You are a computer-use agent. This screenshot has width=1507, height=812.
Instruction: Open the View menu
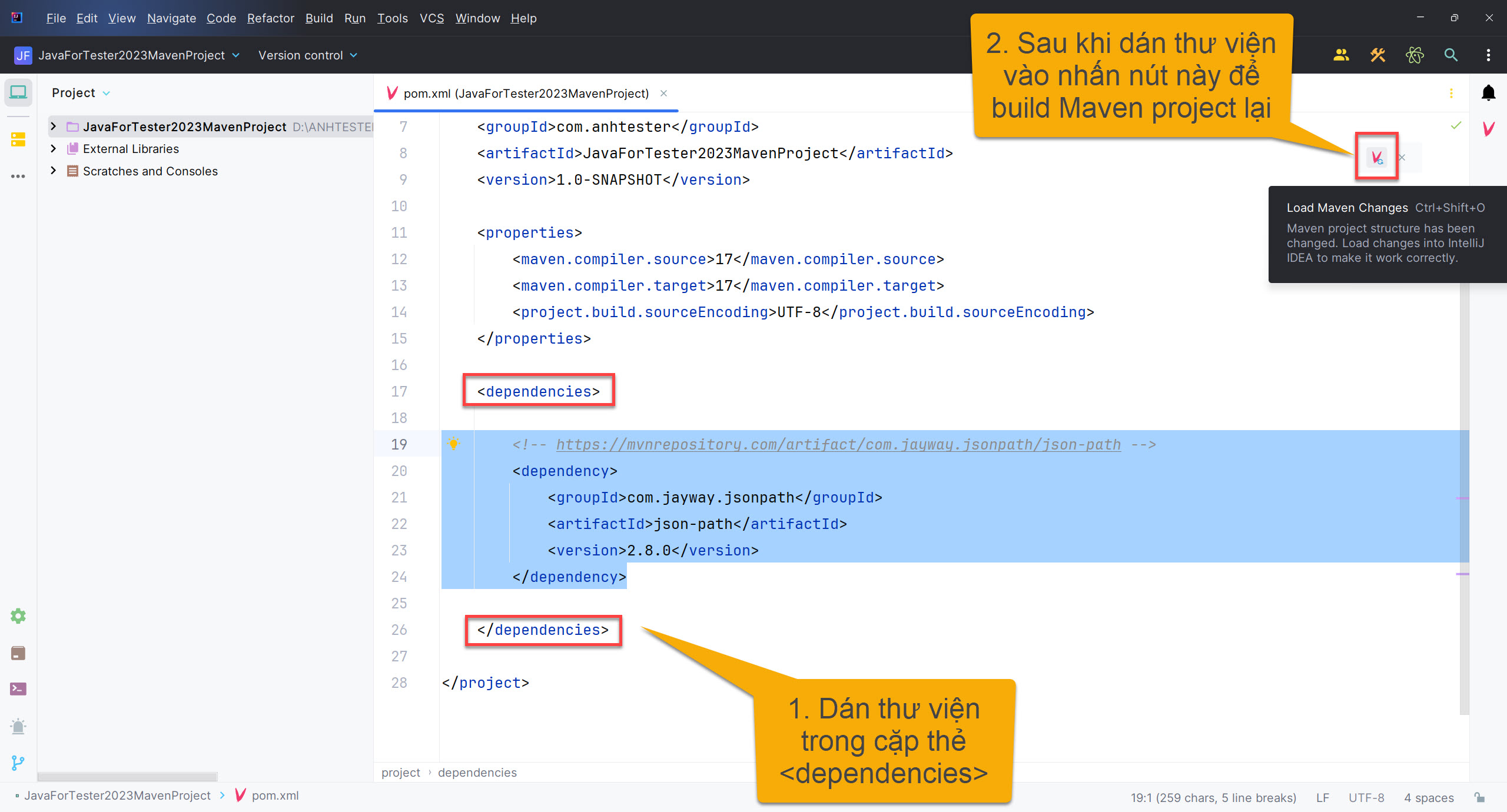click(x=122, y=18)
